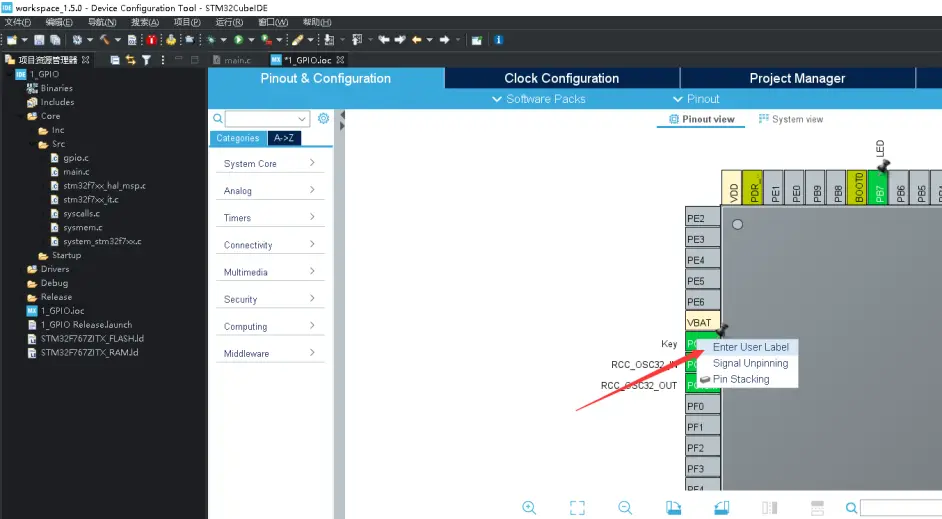Click the zoom in magnifier below pinout

point(529,508)
